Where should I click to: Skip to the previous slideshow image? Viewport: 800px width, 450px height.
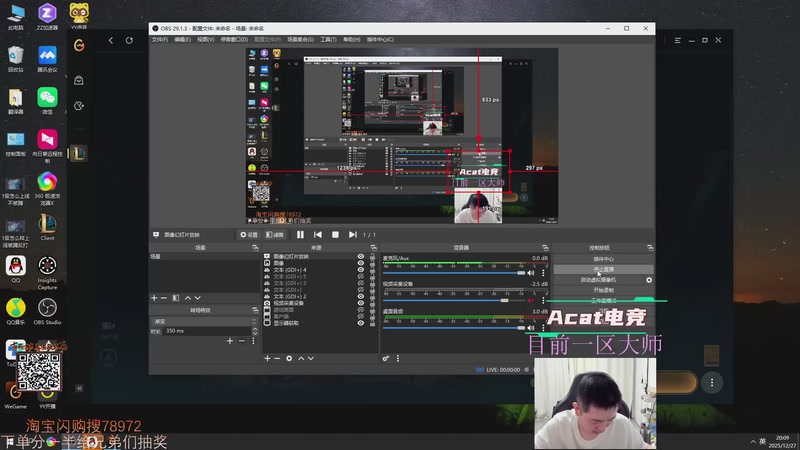[318, 235]
